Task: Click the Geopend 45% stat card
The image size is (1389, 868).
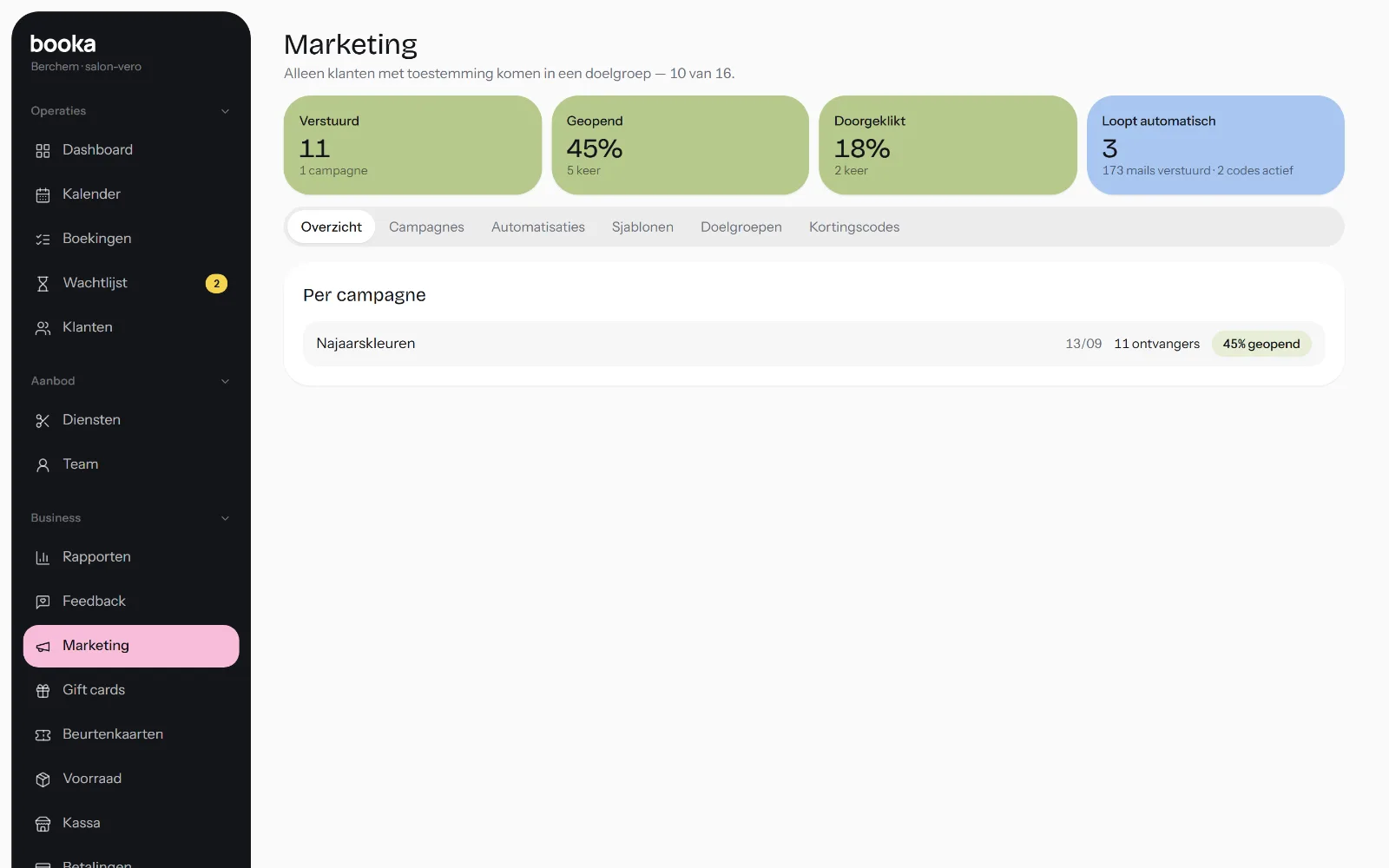Action: 680,145
